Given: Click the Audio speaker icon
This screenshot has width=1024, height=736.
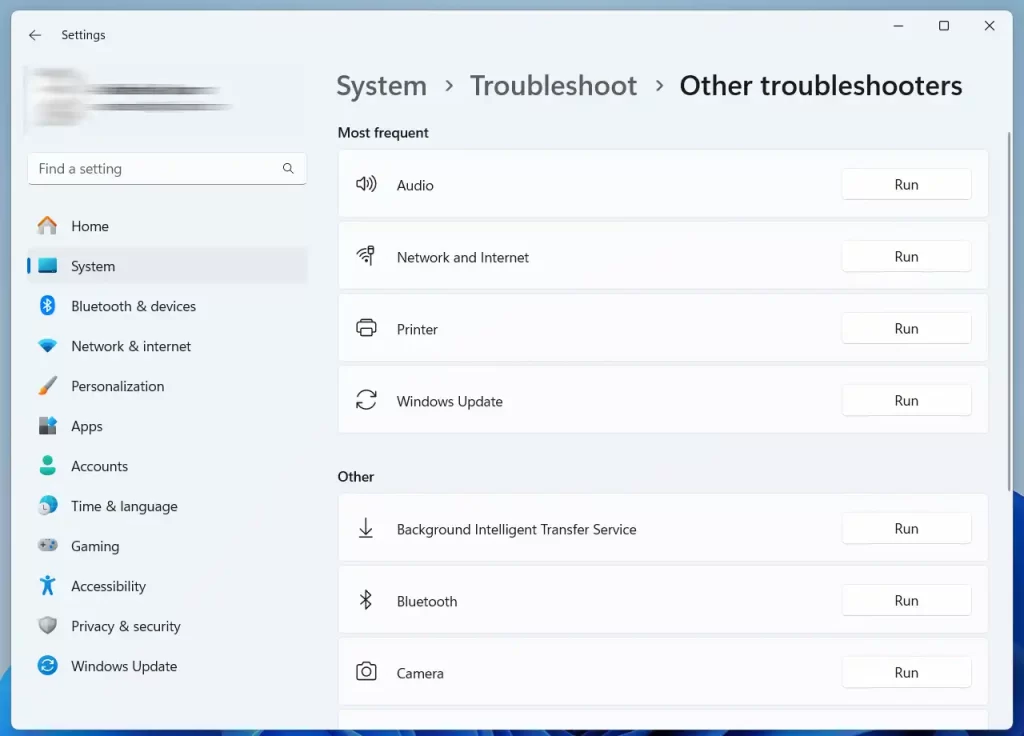Looking at the screenshot, I should [366, 184].
